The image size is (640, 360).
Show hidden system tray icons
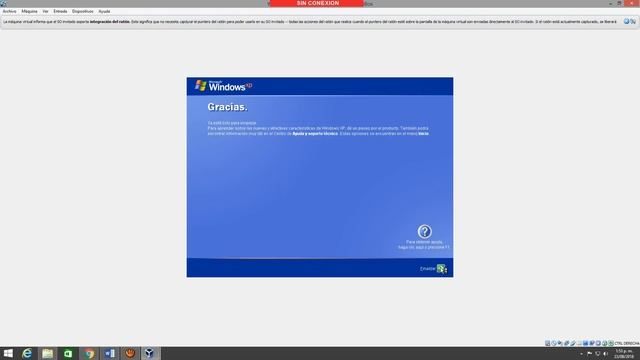[x=581, y=354]
